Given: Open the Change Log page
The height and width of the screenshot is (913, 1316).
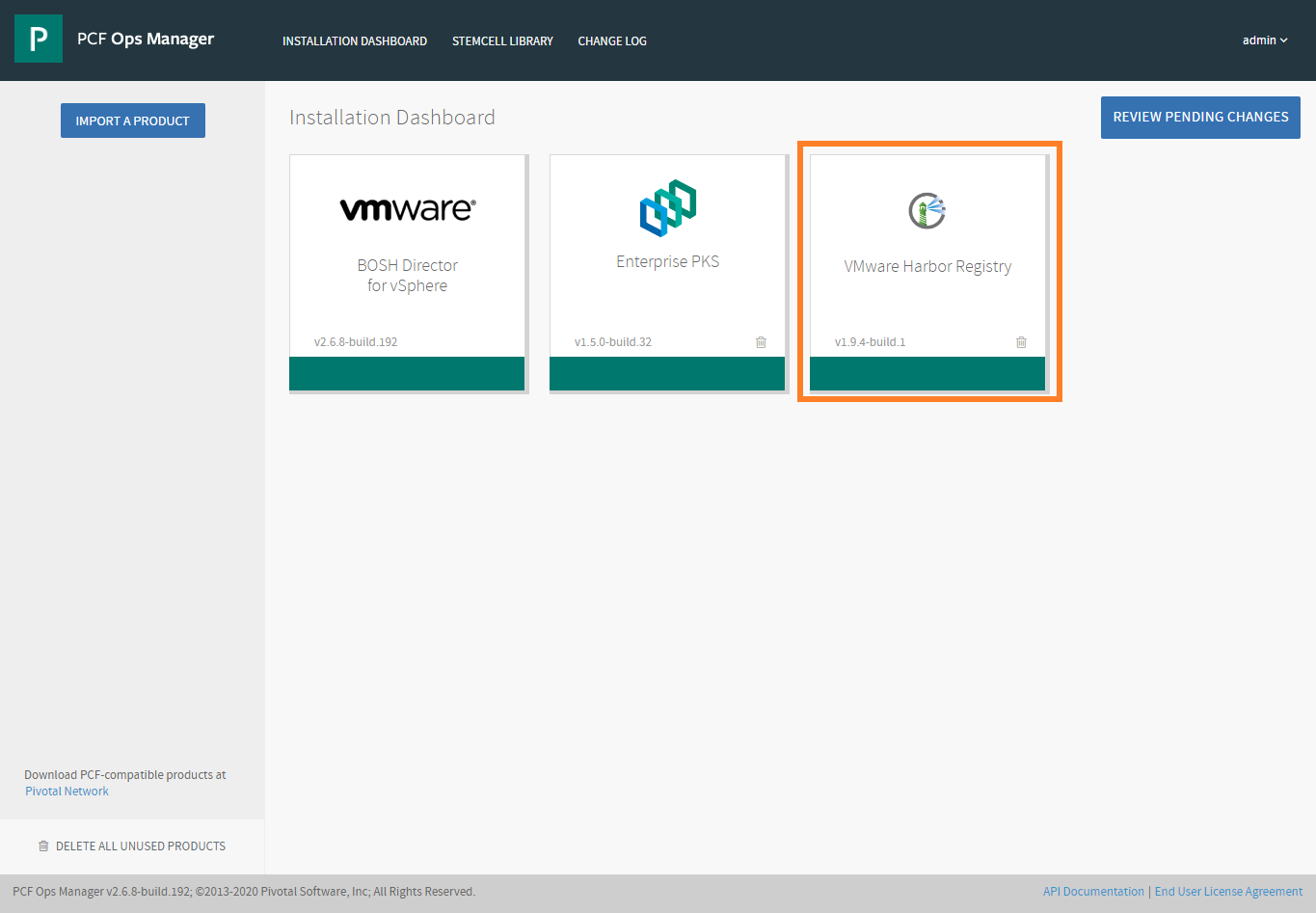Looking at the screenshot, I should click(611, 41).
